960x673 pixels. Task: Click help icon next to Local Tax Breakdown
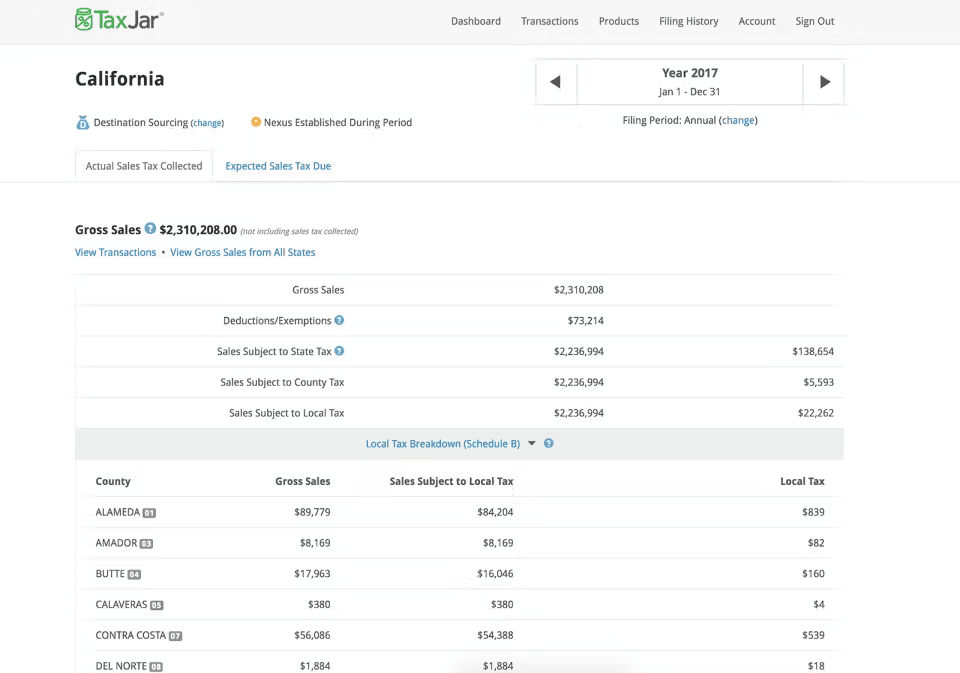click(x=549, y=444)
